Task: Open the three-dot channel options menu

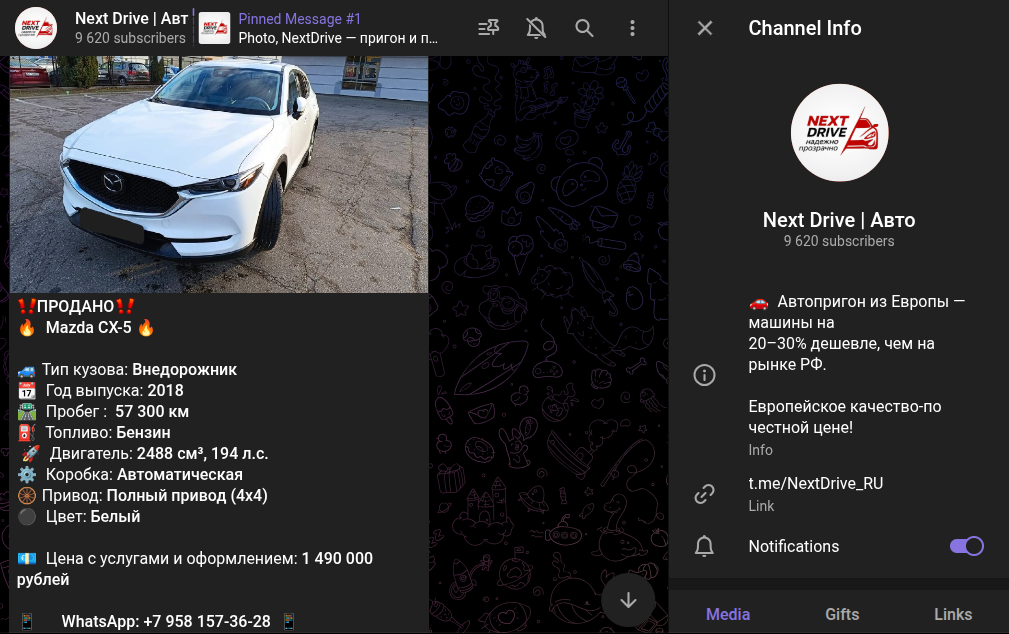Action: click(x=632, y=28)
